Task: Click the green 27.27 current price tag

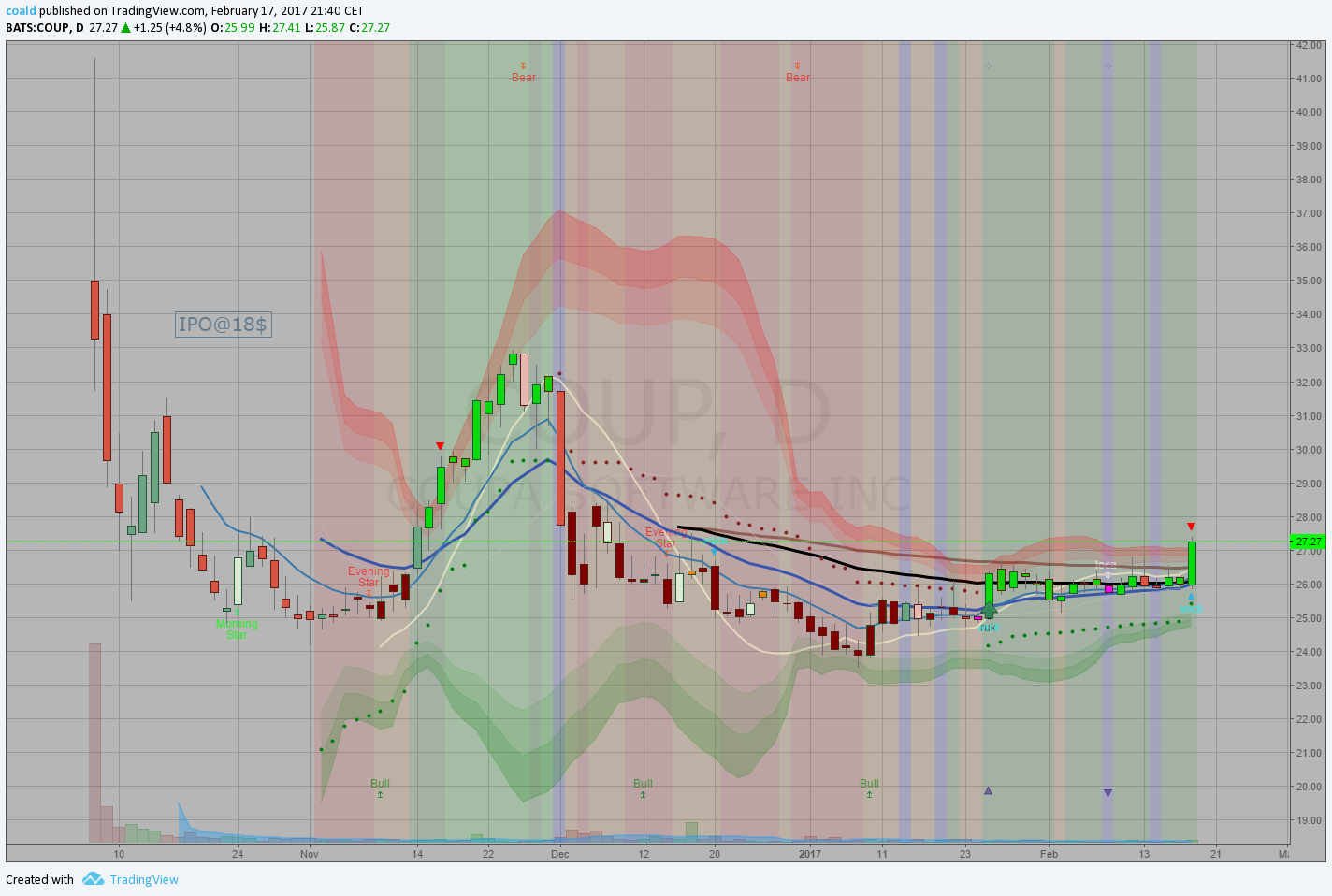Action: pos(1309,542)
